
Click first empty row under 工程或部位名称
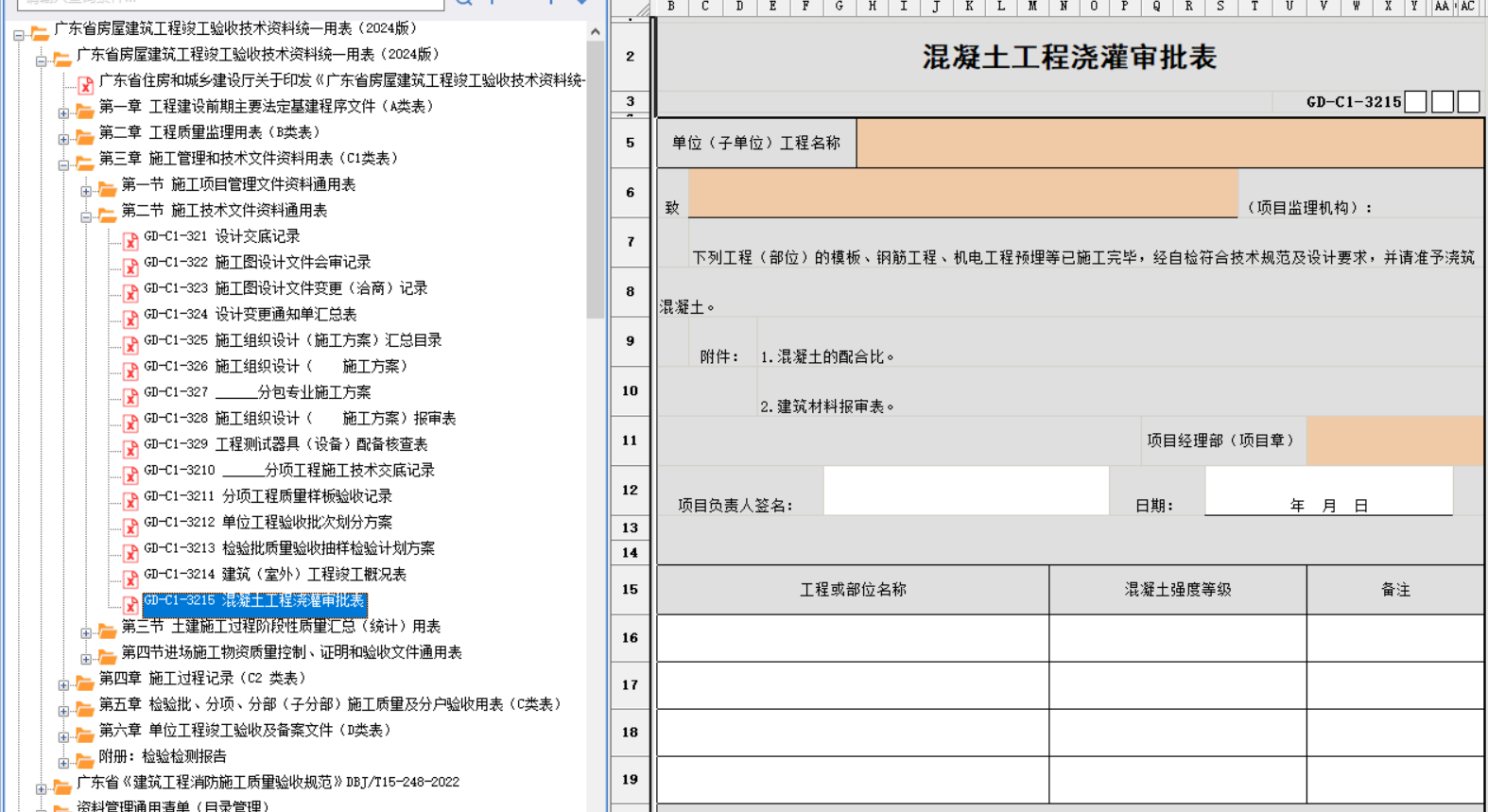(853, 638)
